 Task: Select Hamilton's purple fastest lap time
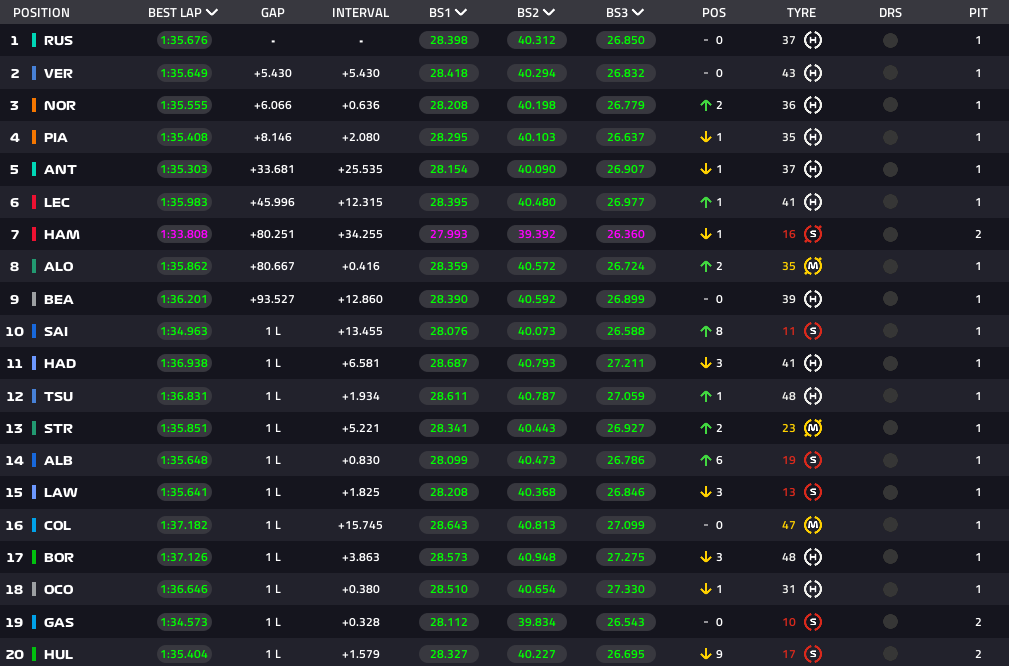tap(184, 234)
